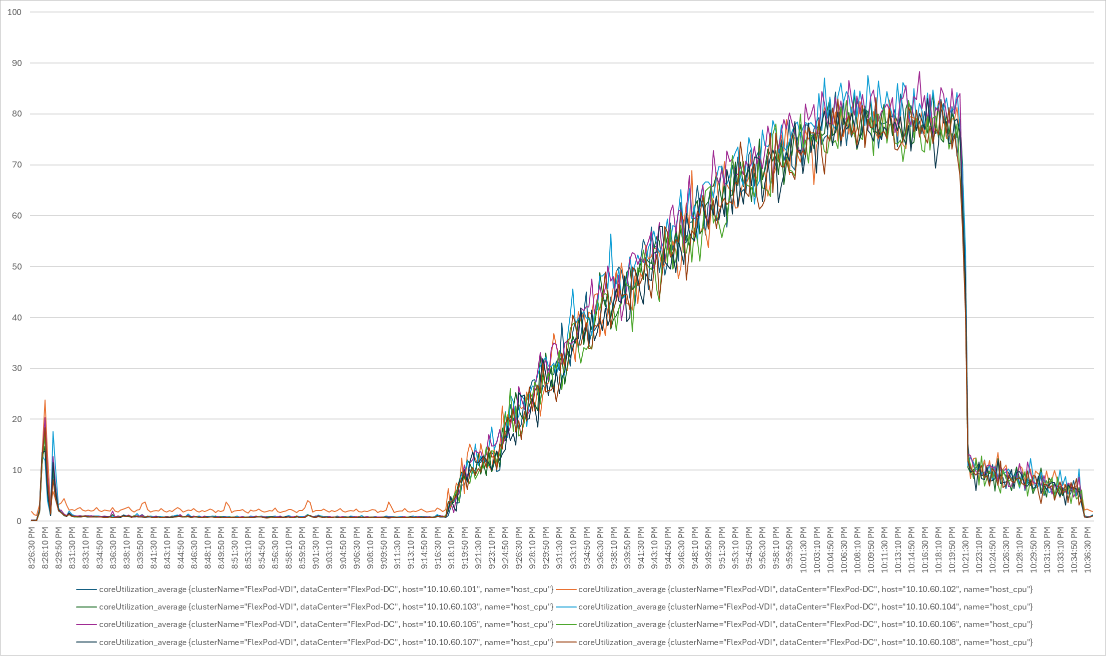Click the y-axis label 80
Screen dimensions: 1106x656
pos(16,114)
